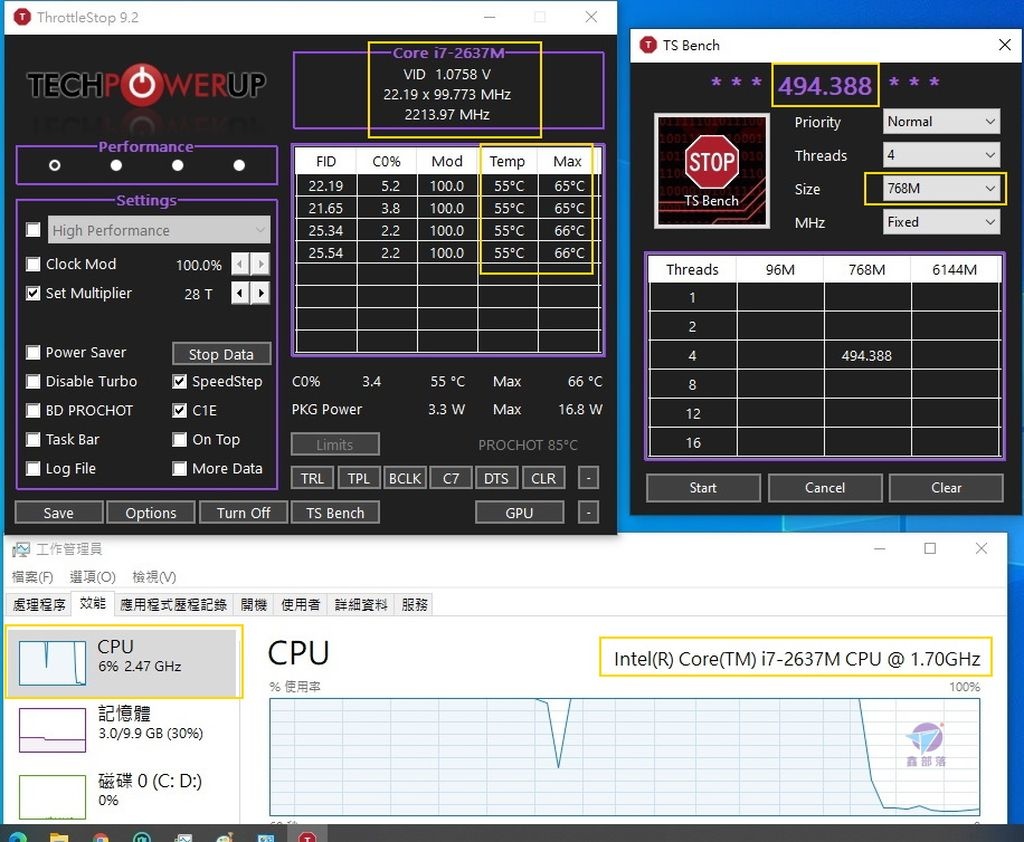
Task: Open the DTS window in ThrottleStop
Action: 496,478
